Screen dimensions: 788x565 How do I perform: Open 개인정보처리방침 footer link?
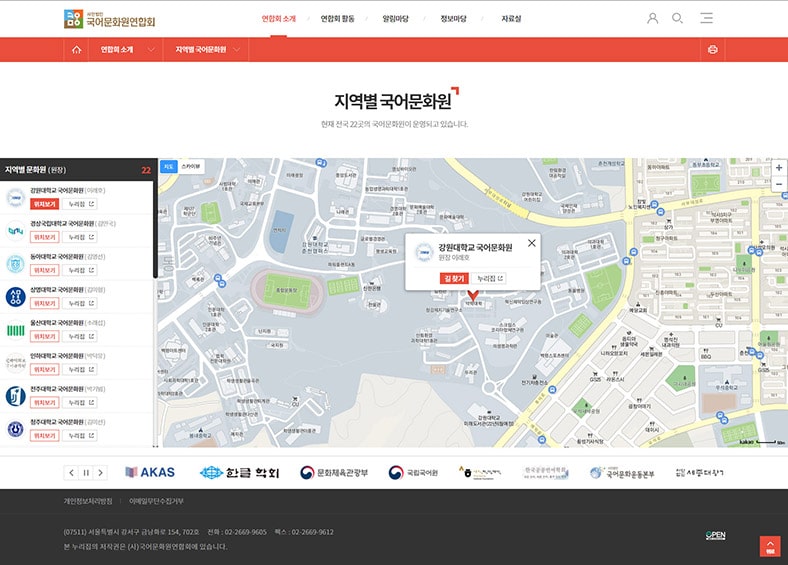tap(88, 500)
